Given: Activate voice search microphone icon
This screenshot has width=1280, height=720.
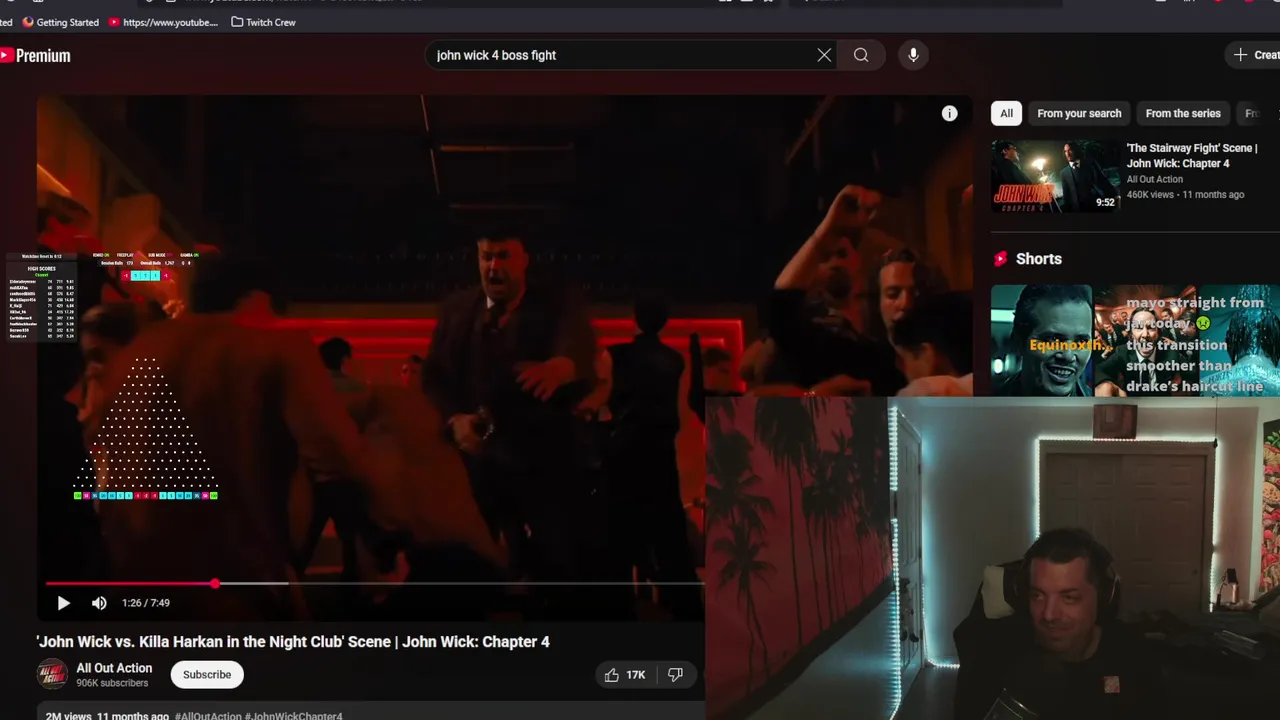Looking at the screenshot, I should pyautogui.click(x=913, y=55).
